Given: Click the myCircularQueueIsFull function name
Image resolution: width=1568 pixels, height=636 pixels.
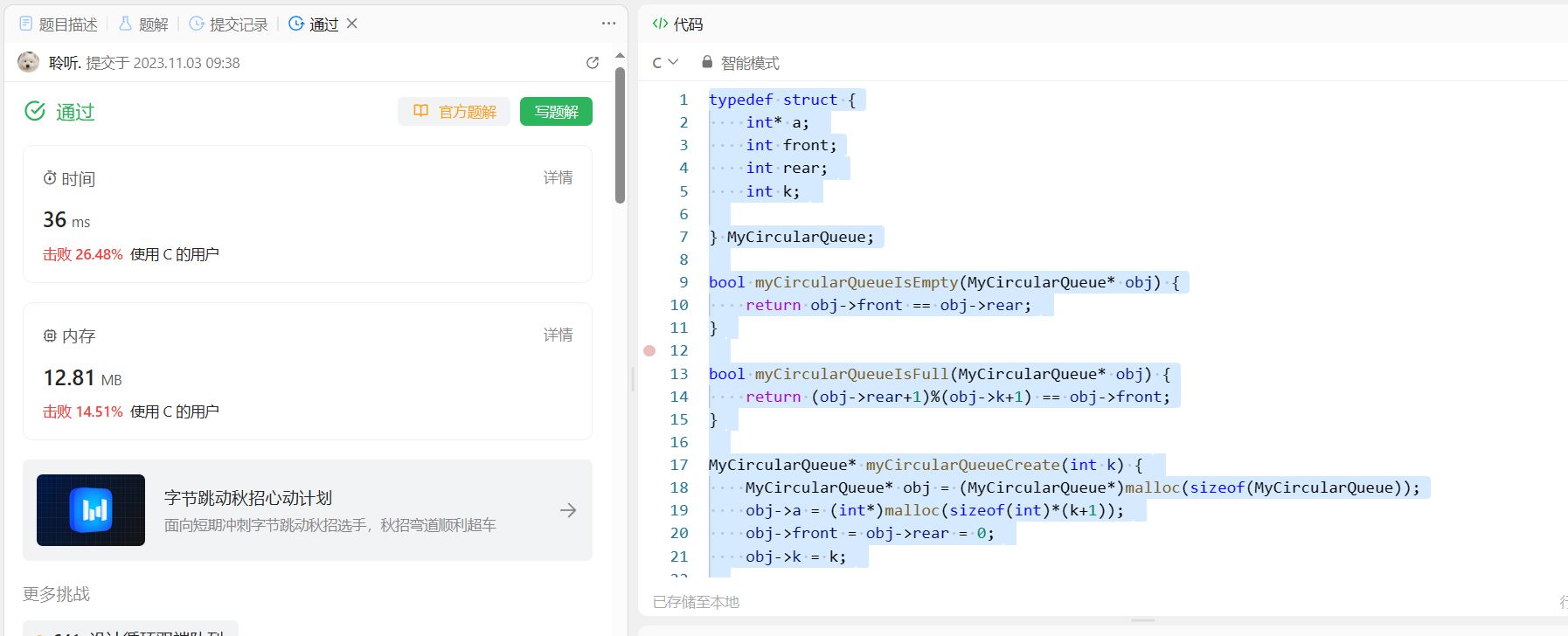Looking at the screenshot, I should coord(851,374).
